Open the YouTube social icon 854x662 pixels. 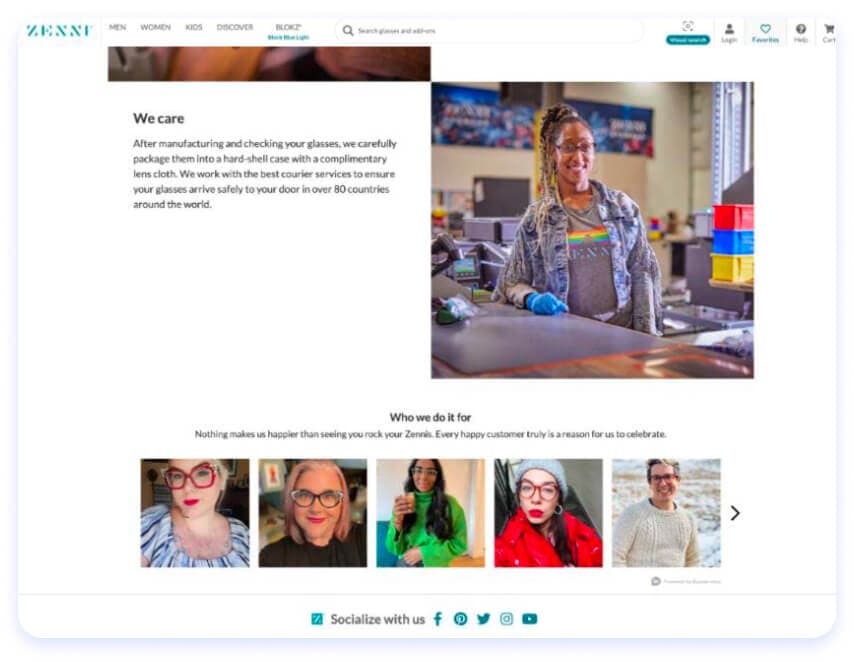[530, 619]
